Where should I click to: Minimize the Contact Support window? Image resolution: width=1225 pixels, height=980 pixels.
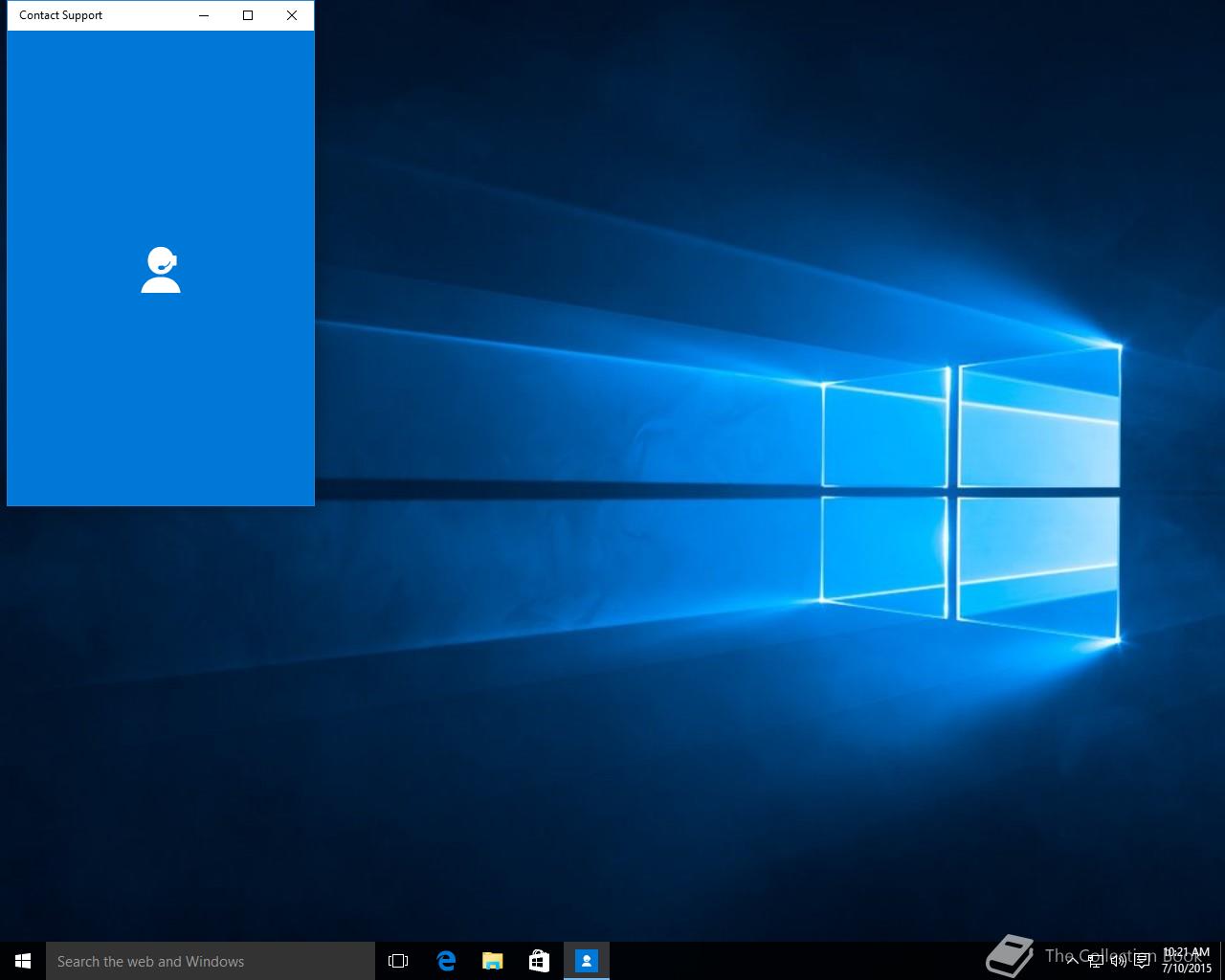pyautogui.click(x=204, y=15)
